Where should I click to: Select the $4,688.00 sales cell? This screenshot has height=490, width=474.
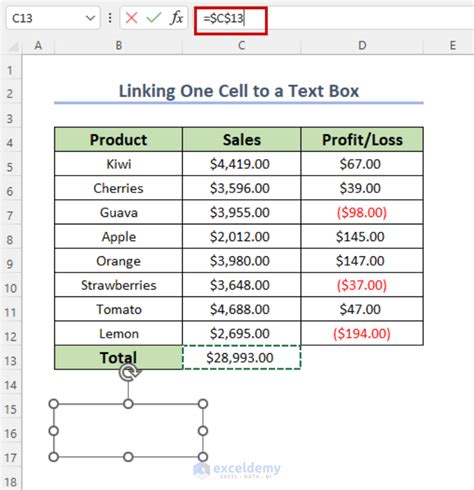pos(242,309)
